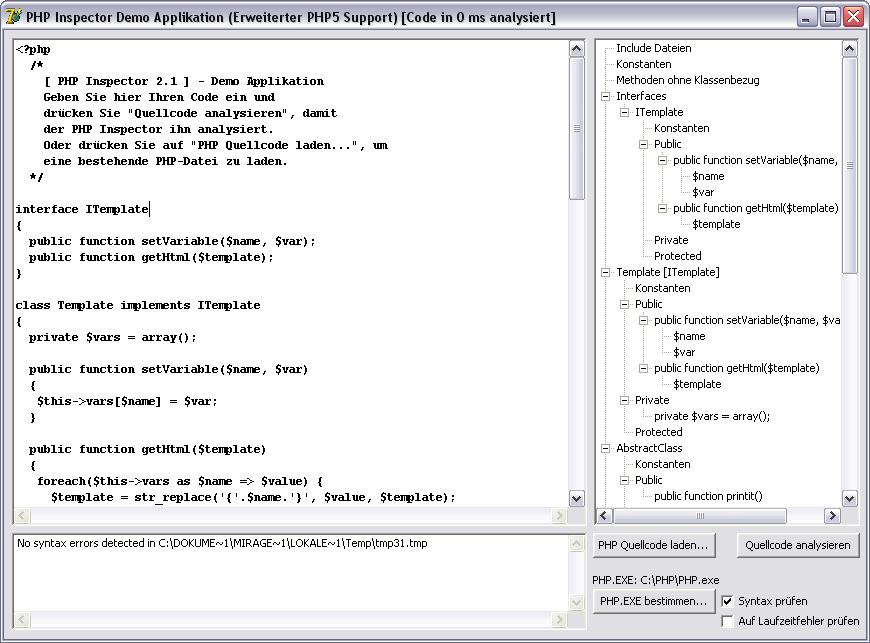Select Interfaces label in tree

(x=641, y=96)
